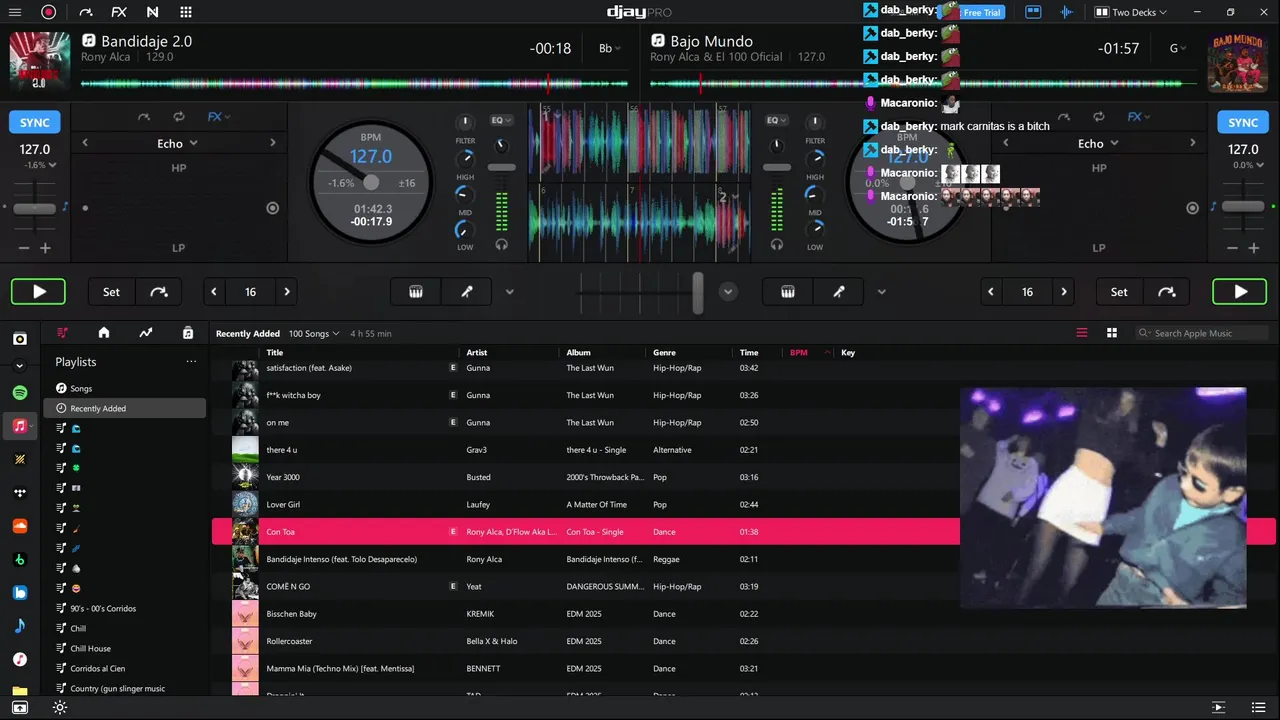Open the left deck key Bb dropdown

pyautogui.click(x=610, y=48)
